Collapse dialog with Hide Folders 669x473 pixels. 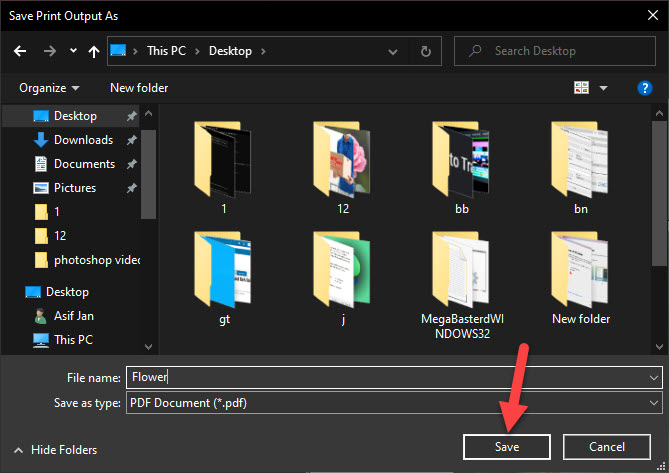56,450
